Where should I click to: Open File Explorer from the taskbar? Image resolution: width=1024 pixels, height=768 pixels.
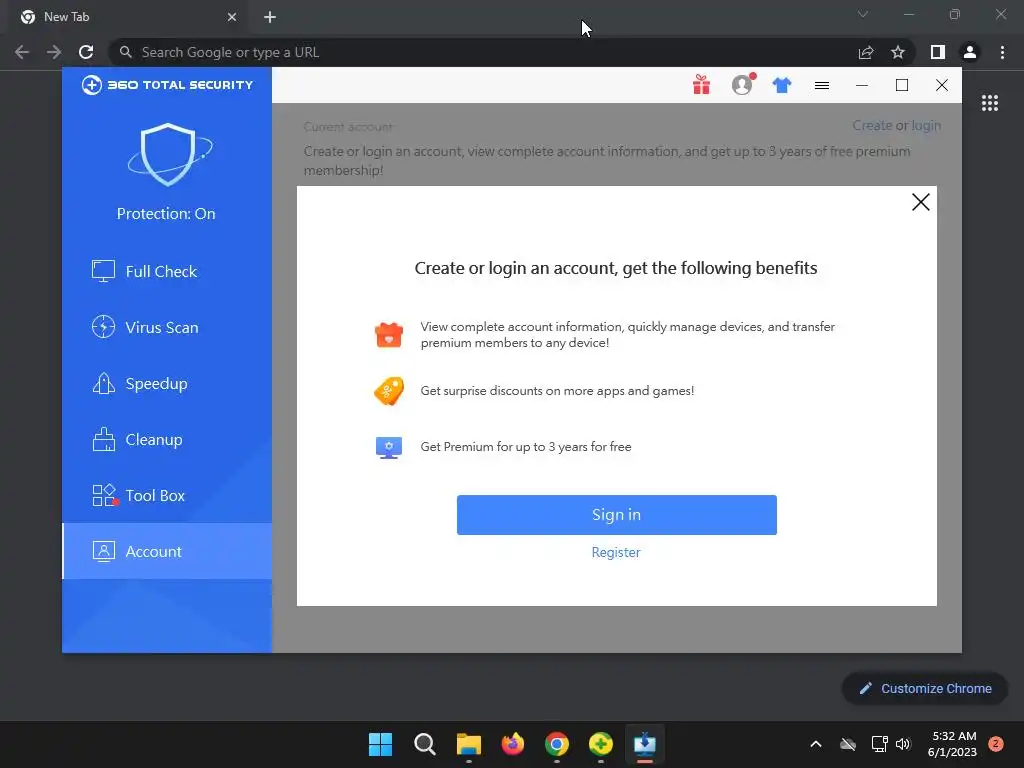pyautogui.click(x=468, y=744)
